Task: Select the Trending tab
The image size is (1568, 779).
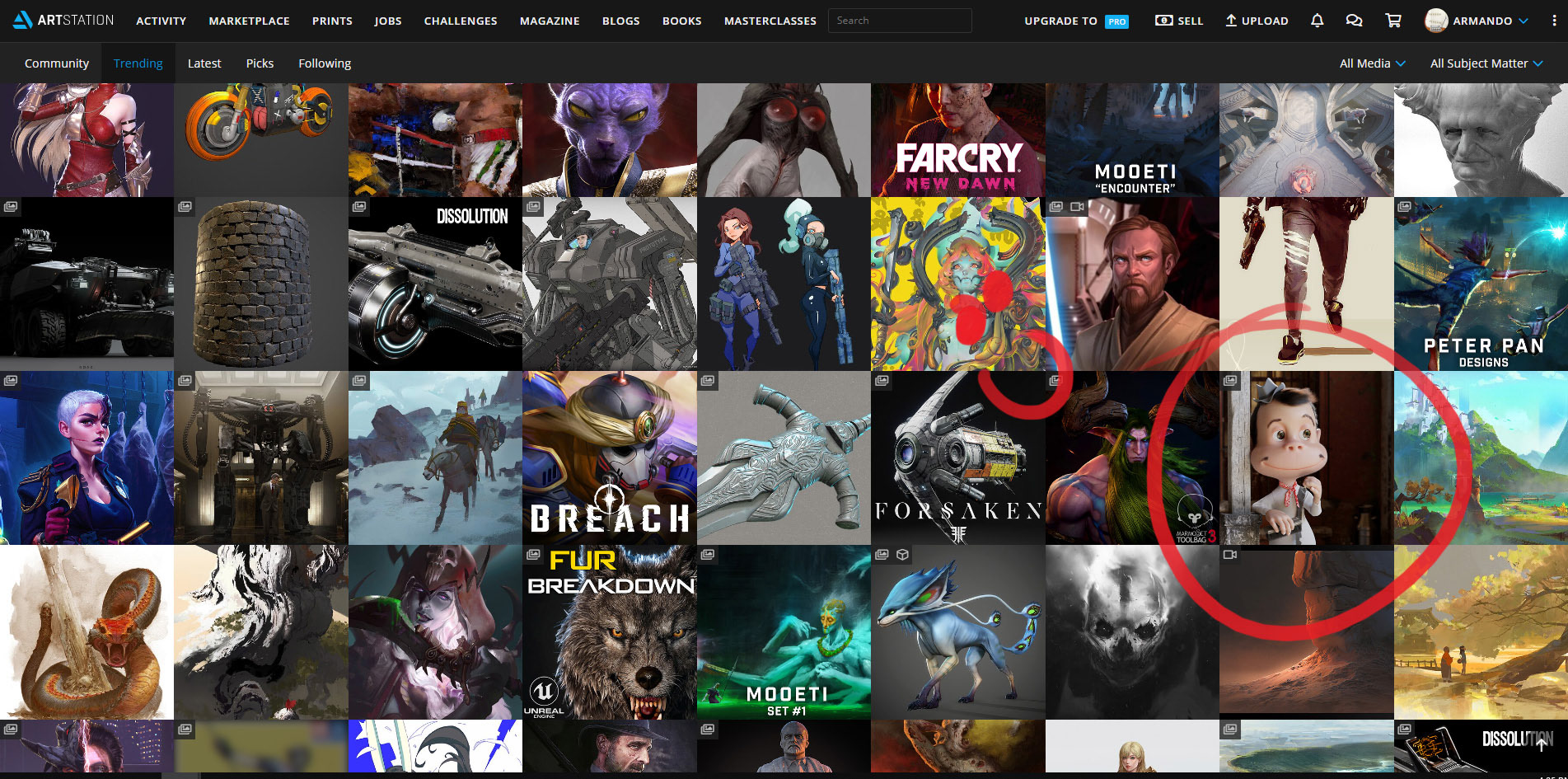Action: pos(138,63)
